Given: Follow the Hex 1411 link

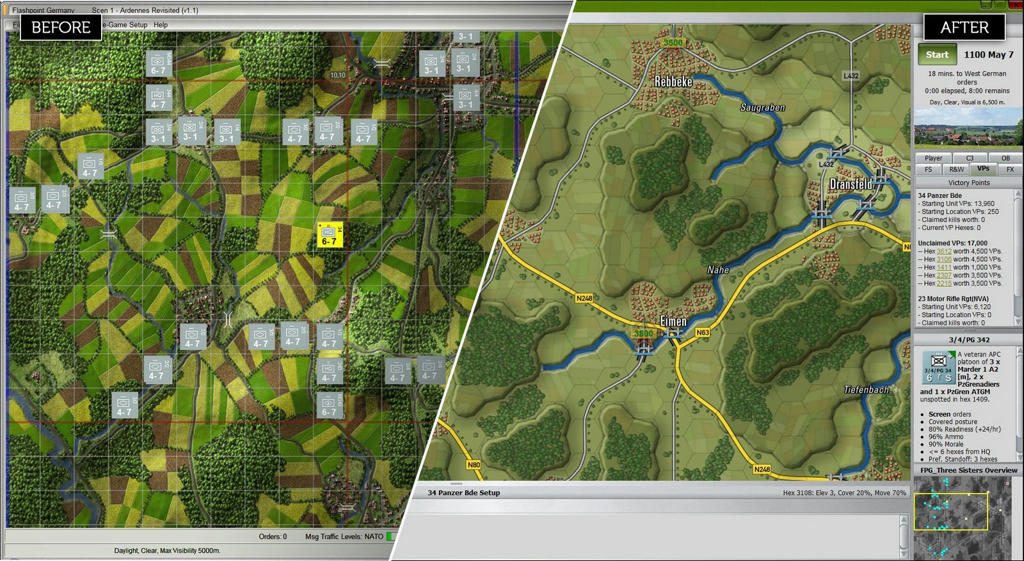Looking at the screenshot, I should tap(944, 268).
